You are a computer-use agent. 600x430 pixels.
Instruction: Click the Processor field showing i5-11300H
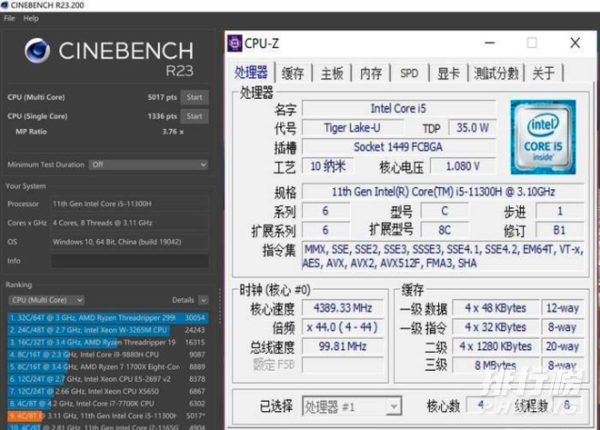pyautogui.click(x=130, y=204)
